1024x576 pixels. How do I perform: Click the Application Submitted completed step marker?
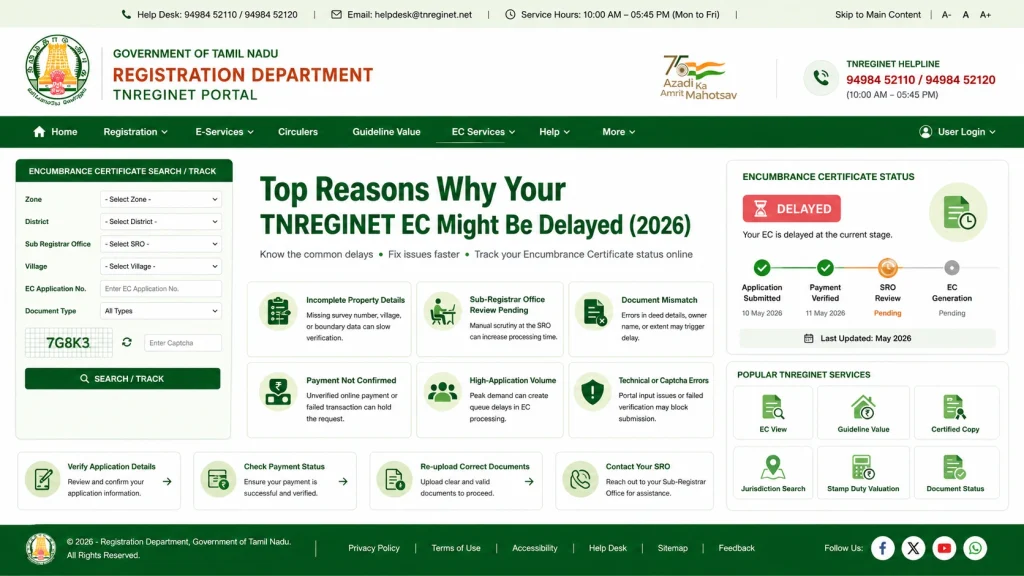[761, 268]
